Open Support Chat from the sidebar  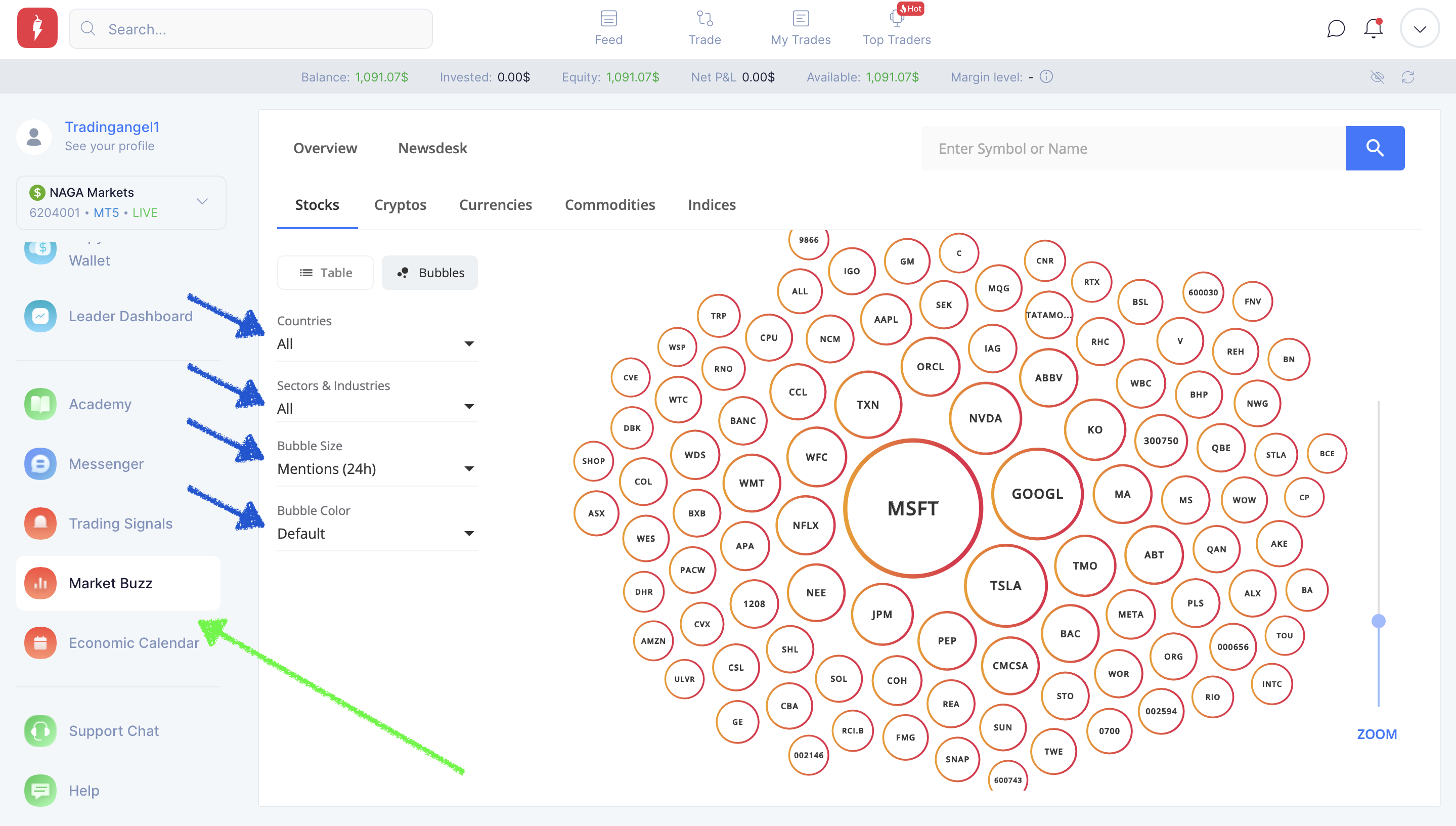tap(92, 731)
